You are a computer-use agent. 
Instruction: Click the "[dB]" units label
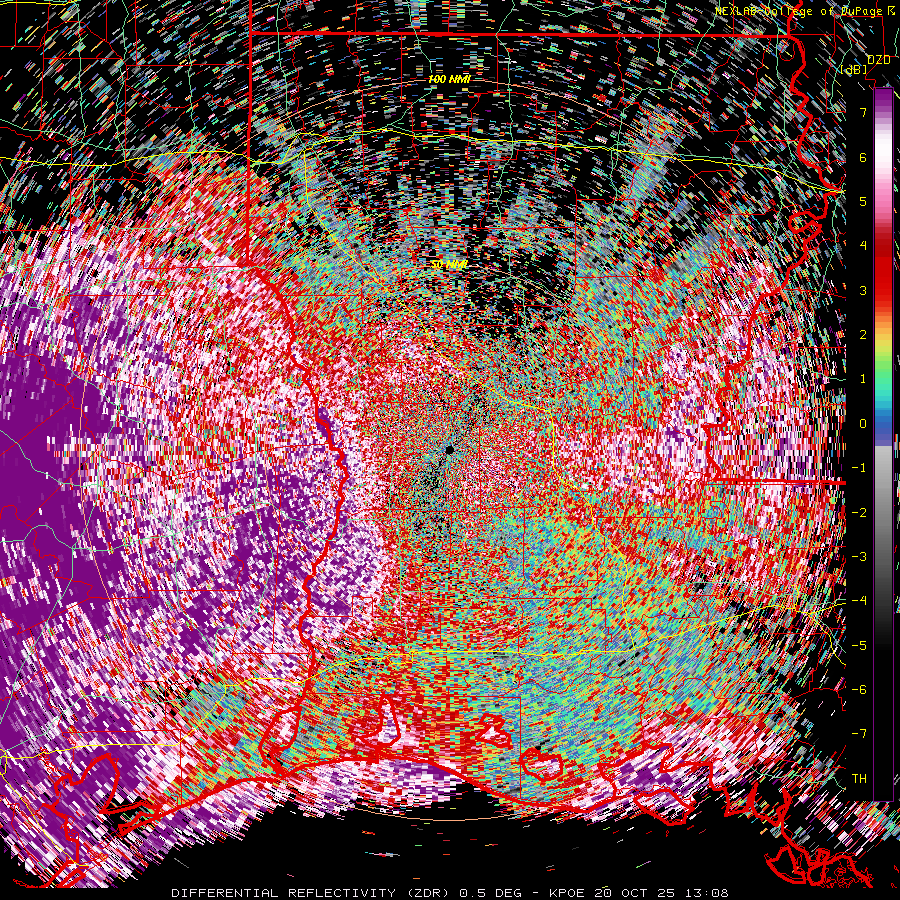pos(854,70)
